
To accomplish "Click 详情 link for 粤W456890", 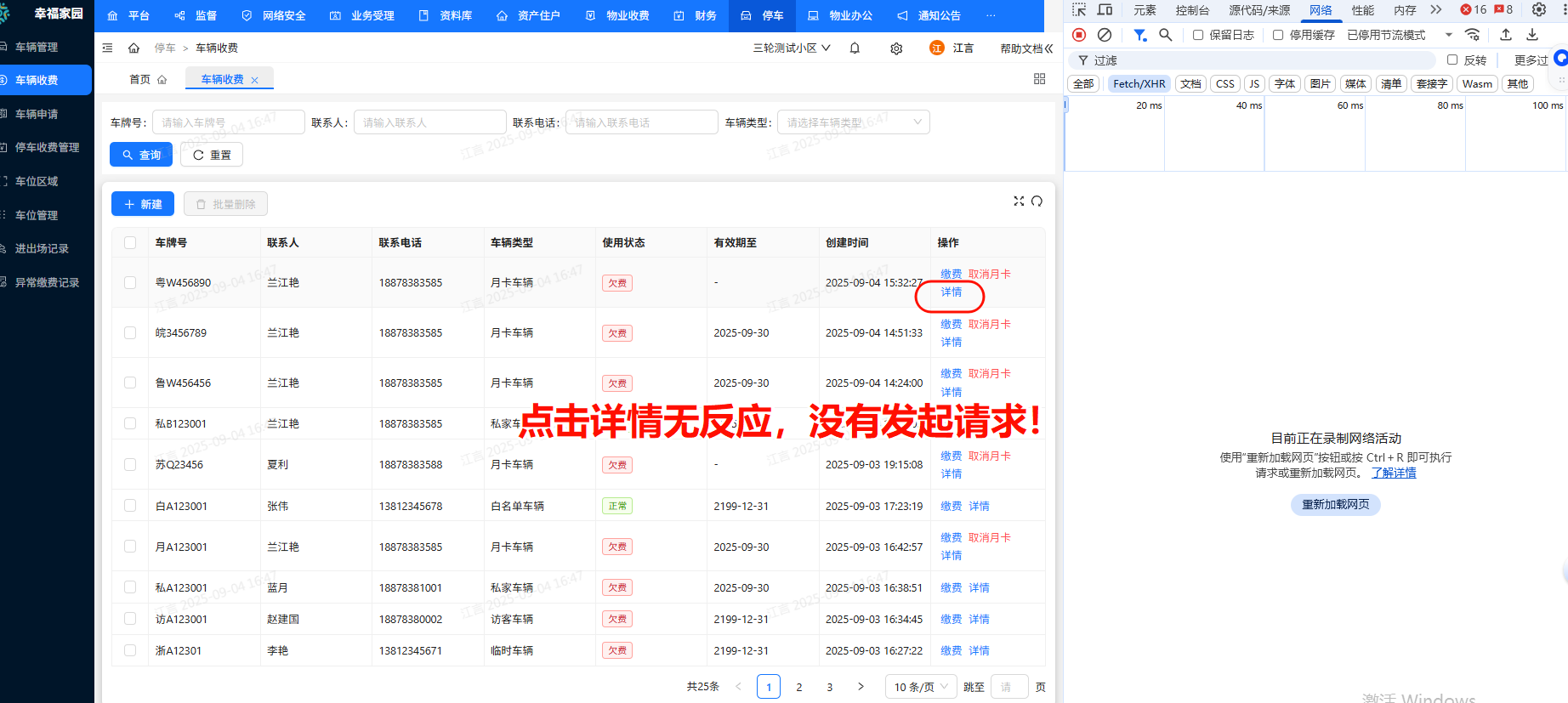I will [951, 292].
